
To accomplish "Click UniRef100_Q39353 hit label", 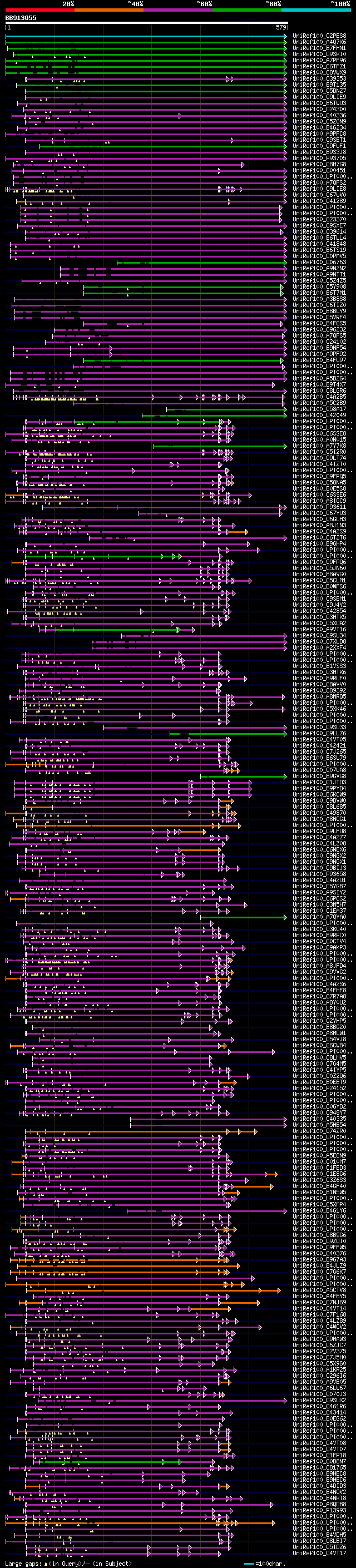I will (x=319, y=78).
